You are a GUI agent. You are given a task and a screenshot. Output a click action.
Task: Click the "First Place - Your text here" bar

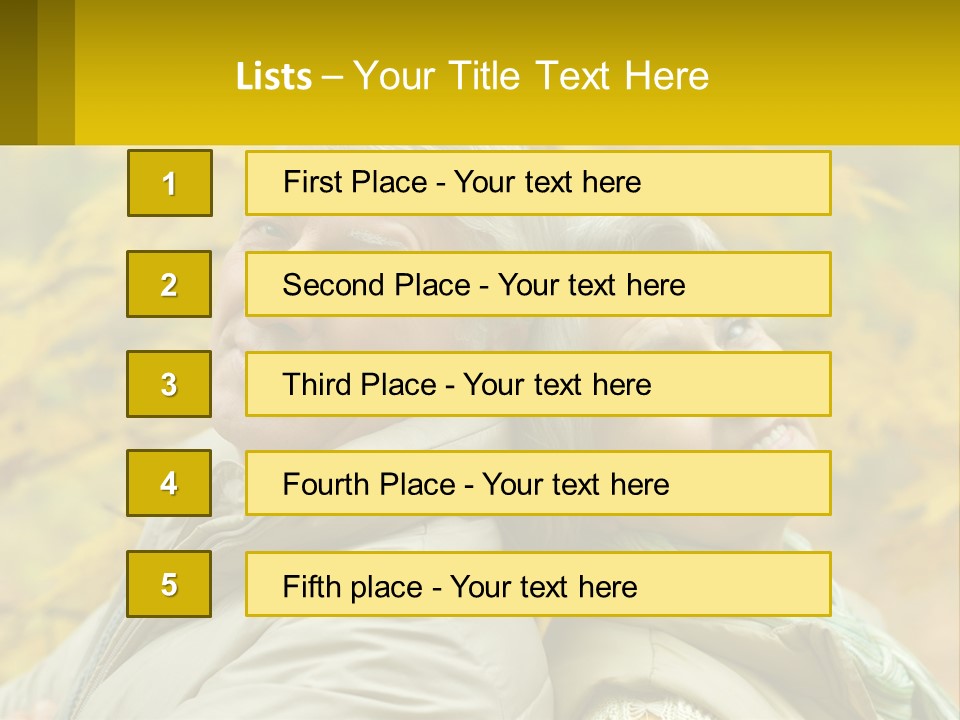538,183
